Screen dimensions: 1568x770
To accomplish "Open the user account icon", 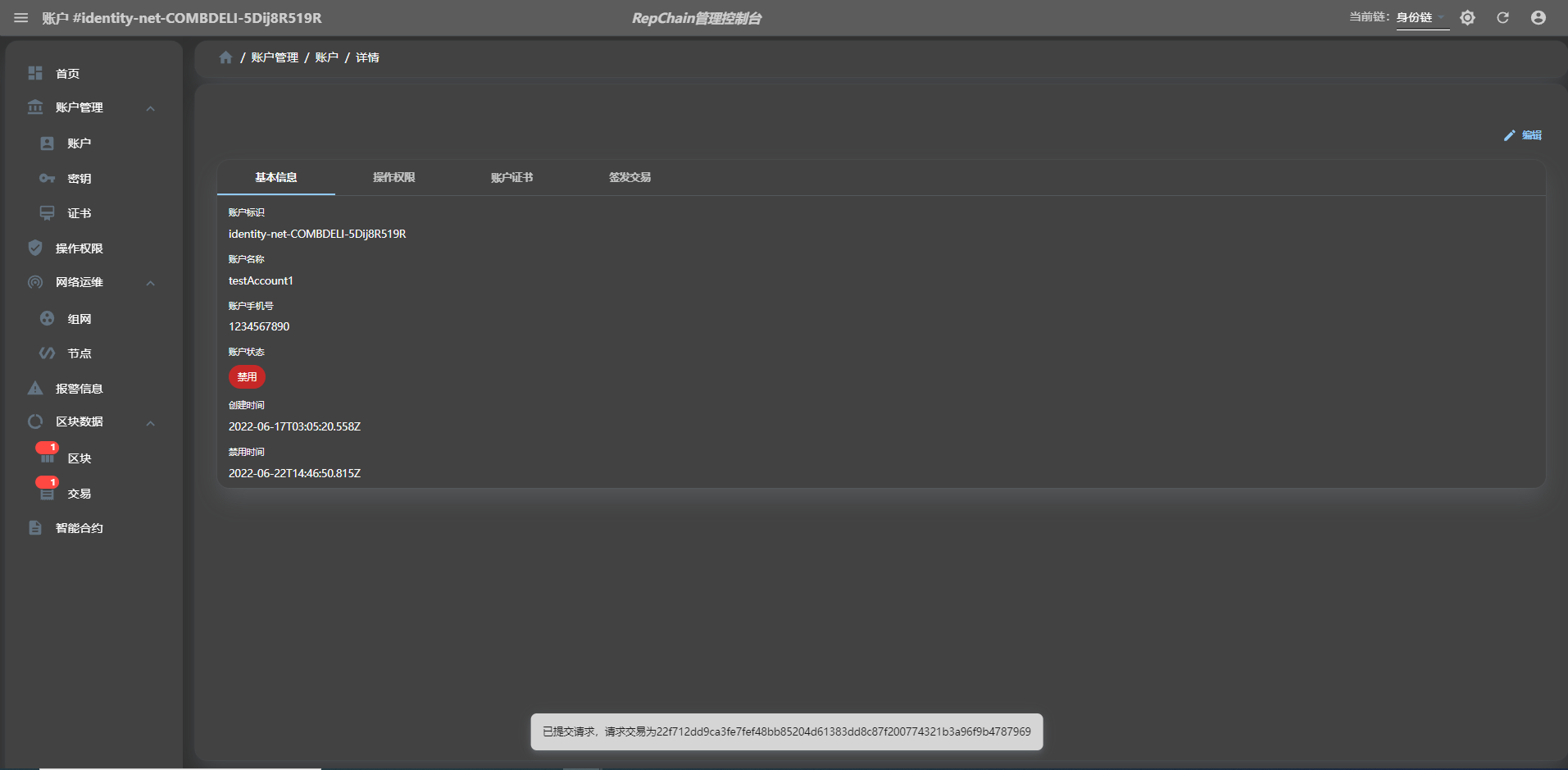I will click(1538, 17).
